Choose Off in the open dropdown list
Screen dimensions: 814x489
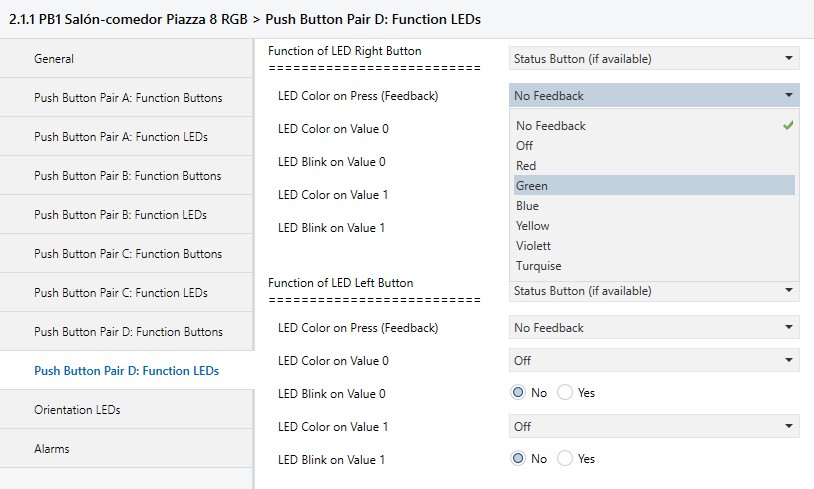pos(524,146)
